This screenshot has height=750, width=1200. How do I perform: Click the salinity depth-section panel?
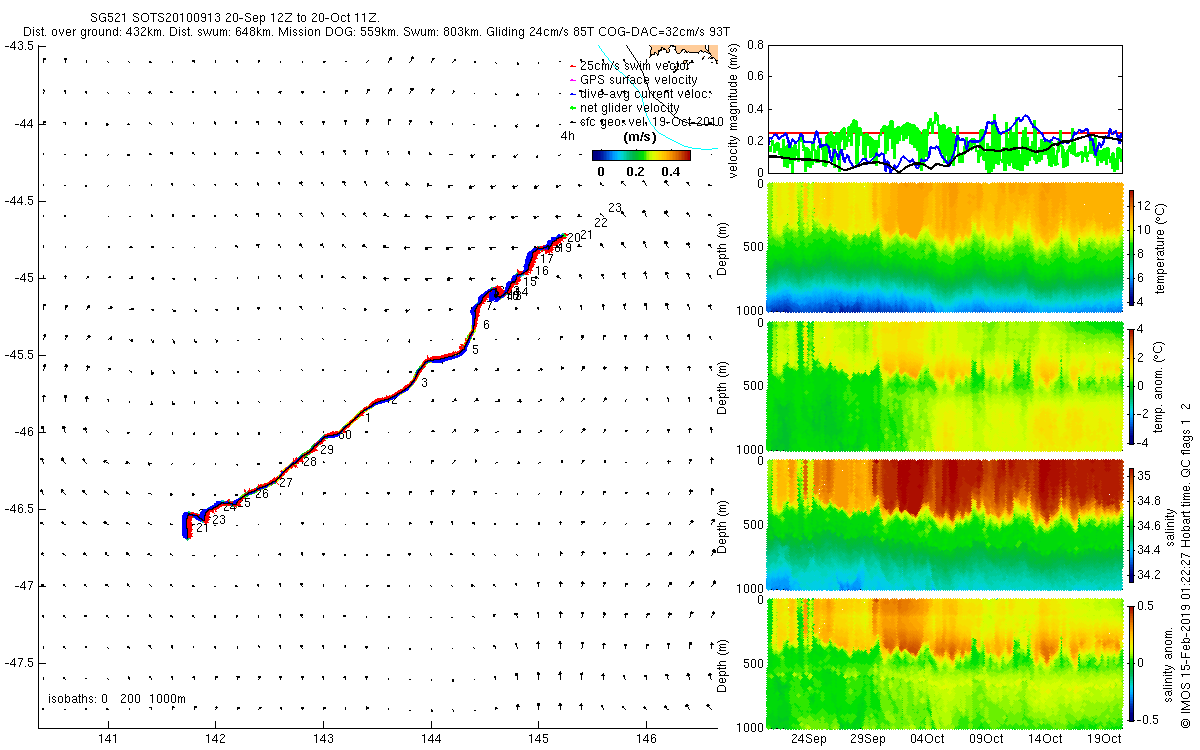coord(945,524)
